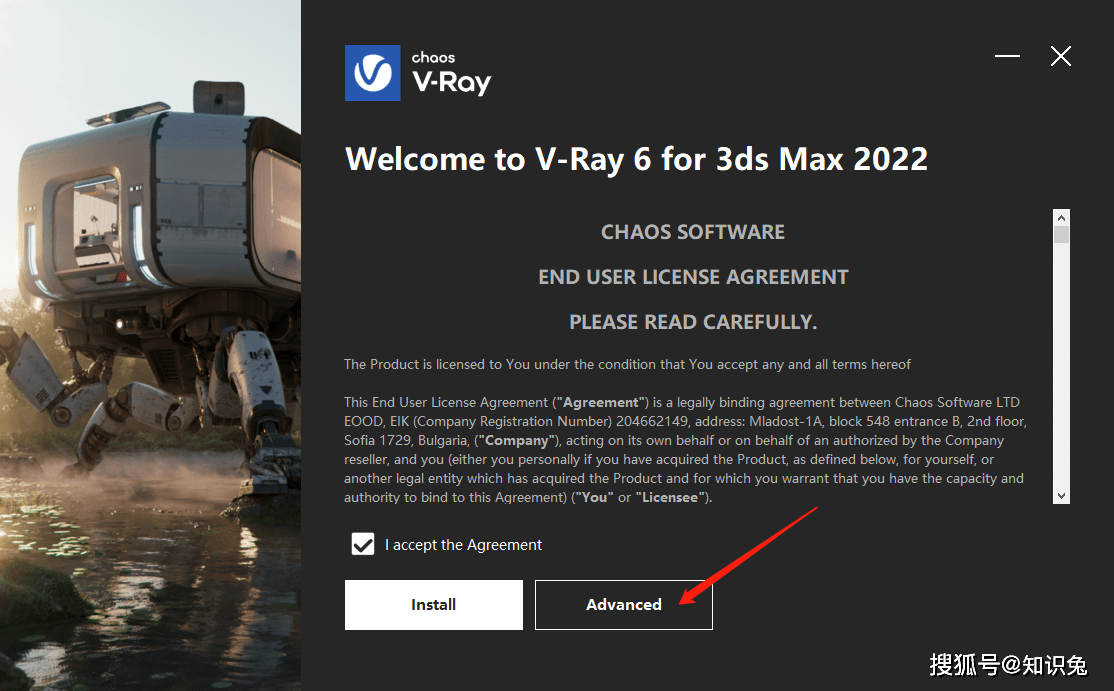
Task: Click the license scrollbar down arrow
Action: [1061, 496]
